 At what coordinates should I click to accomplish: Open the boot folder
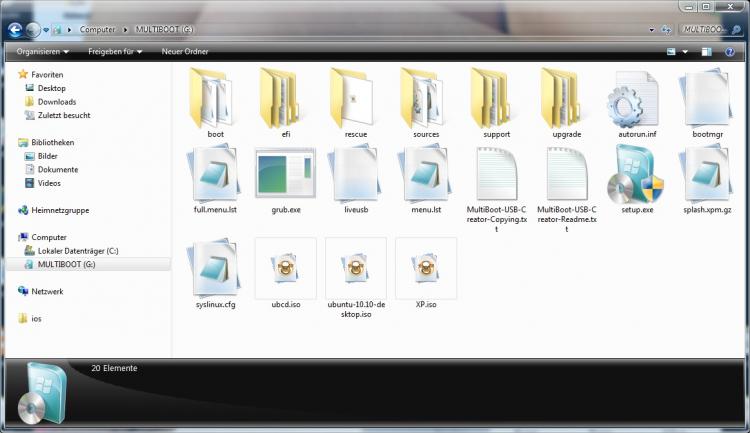[215, 101]
